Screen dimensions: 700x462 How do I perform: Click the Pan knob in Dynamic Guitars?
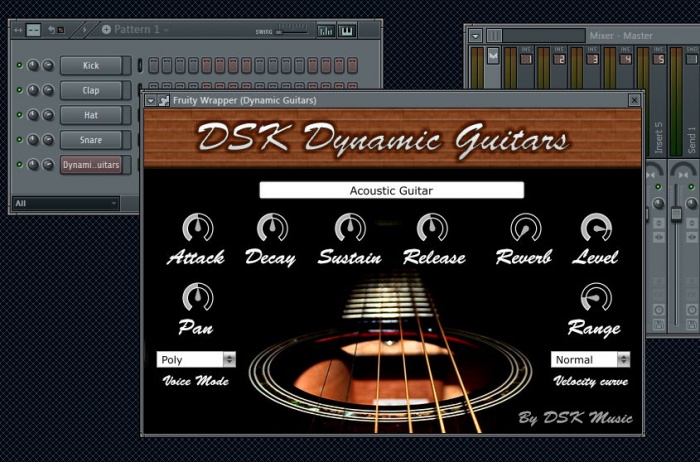198,297
